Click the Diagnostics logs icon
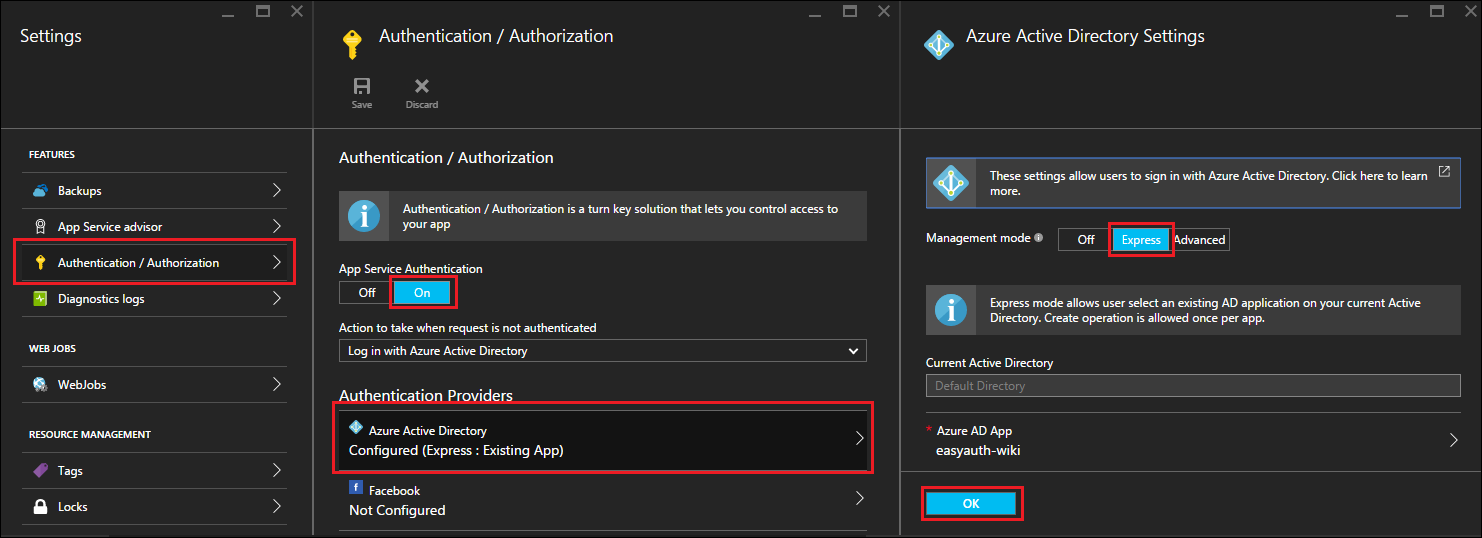The height and width of the screenshot is (538, 1482). click(40, 299)
